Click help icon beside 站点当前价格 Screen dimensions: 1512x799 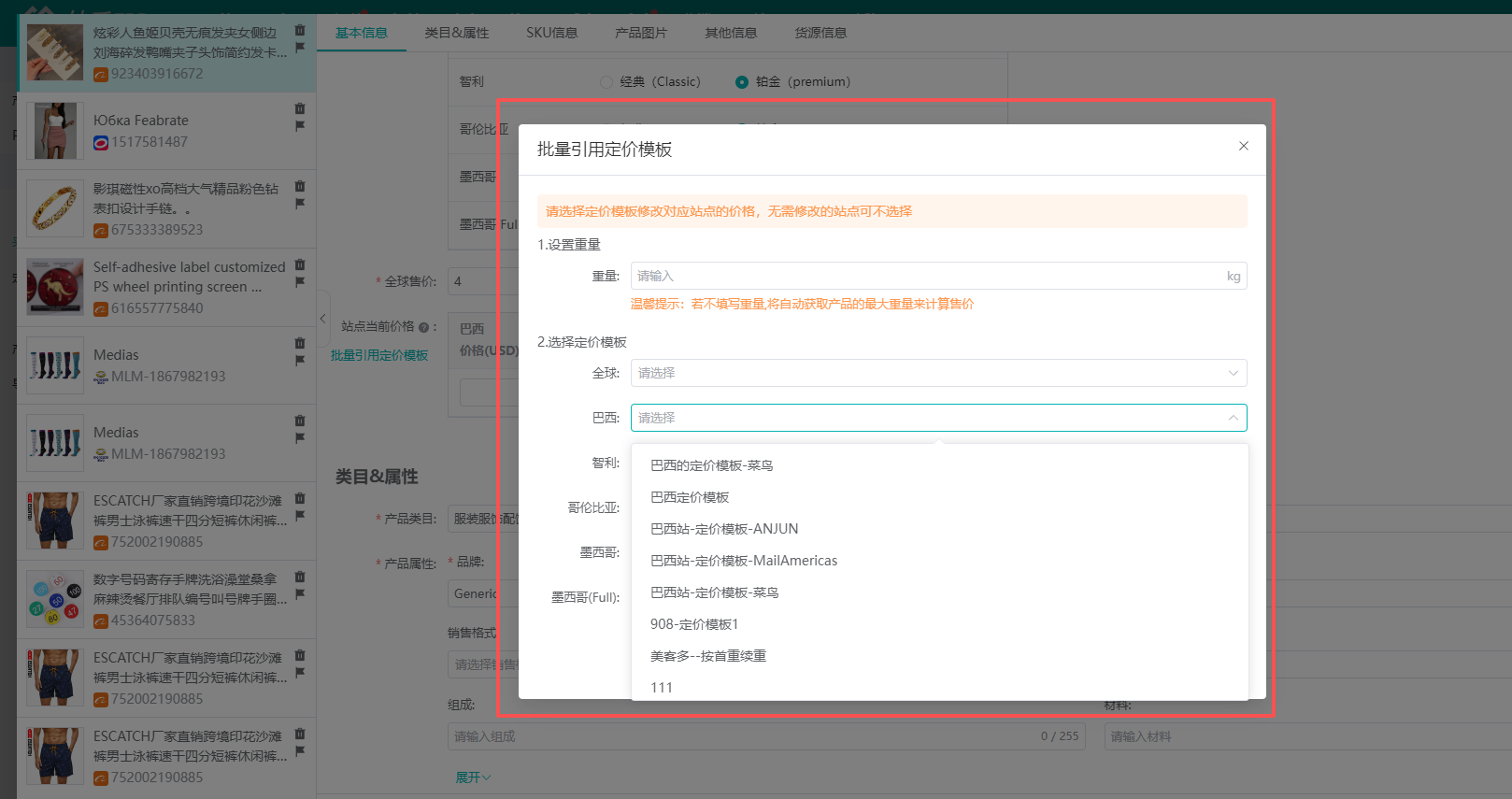(x=423, y=327)
